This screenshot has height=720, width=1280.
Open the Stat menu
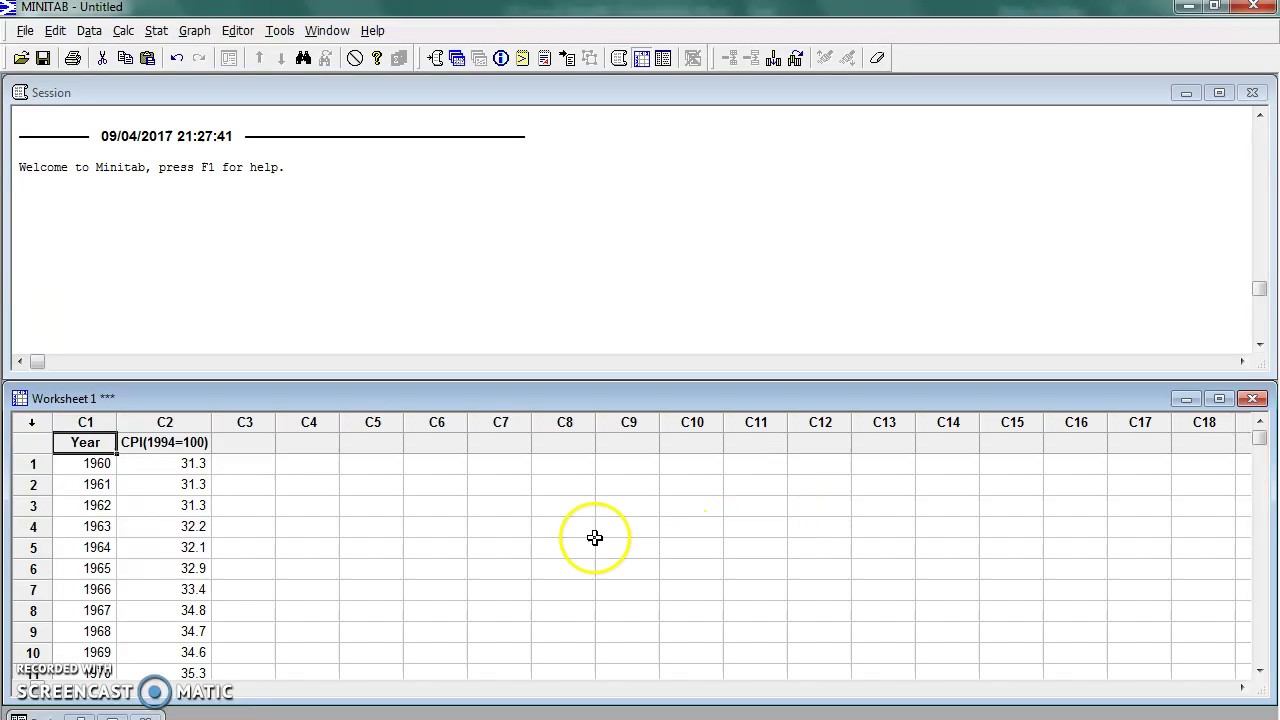tap(156, 31)
